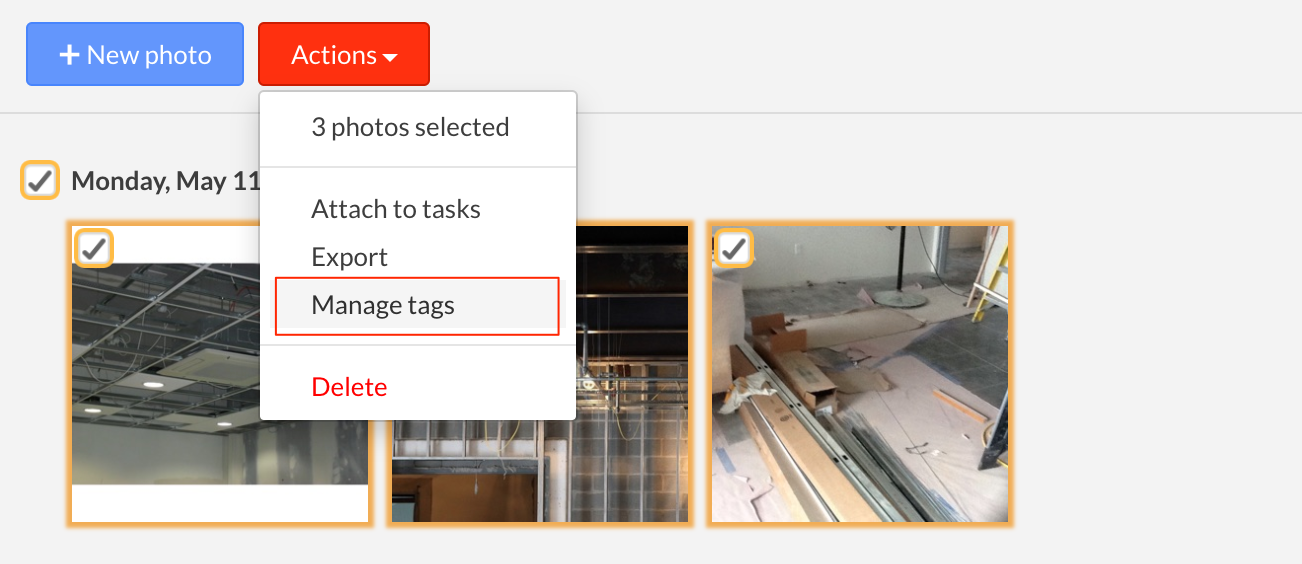The height and width of the screenshot is (564, 1302).
Task: Click the checkmark icon beside Monday heading
Action: coord(40,181)
